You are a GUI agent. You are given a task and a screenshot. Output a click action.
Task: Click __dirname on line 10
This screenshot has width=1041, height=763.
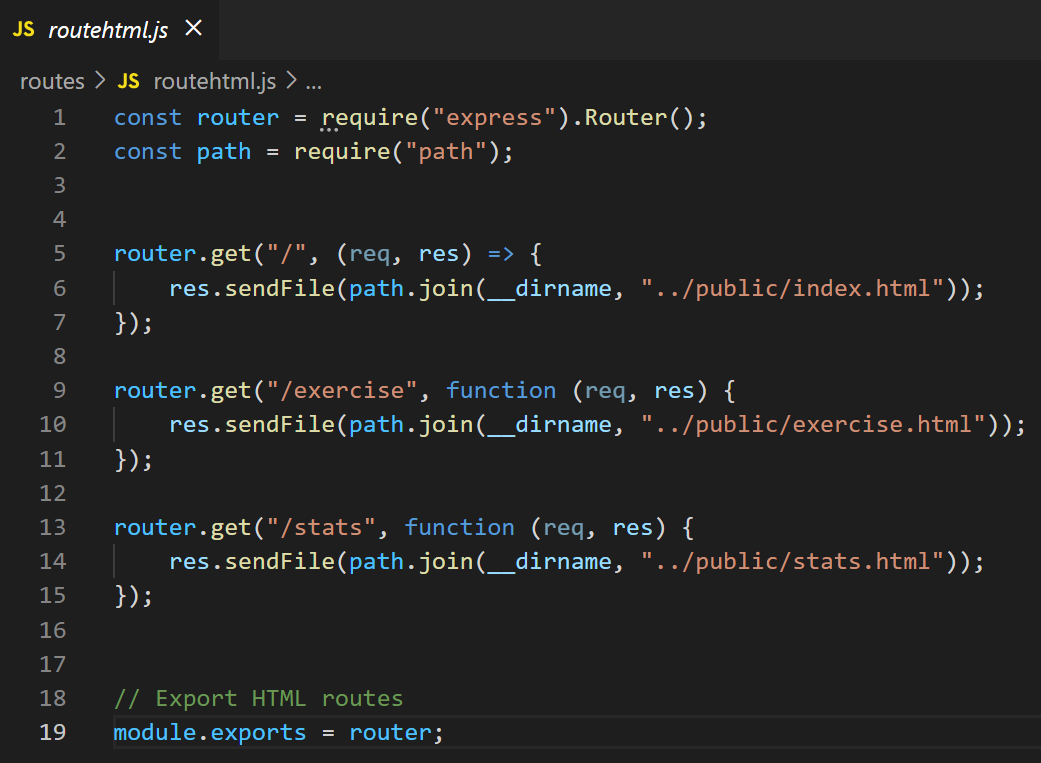550,424
